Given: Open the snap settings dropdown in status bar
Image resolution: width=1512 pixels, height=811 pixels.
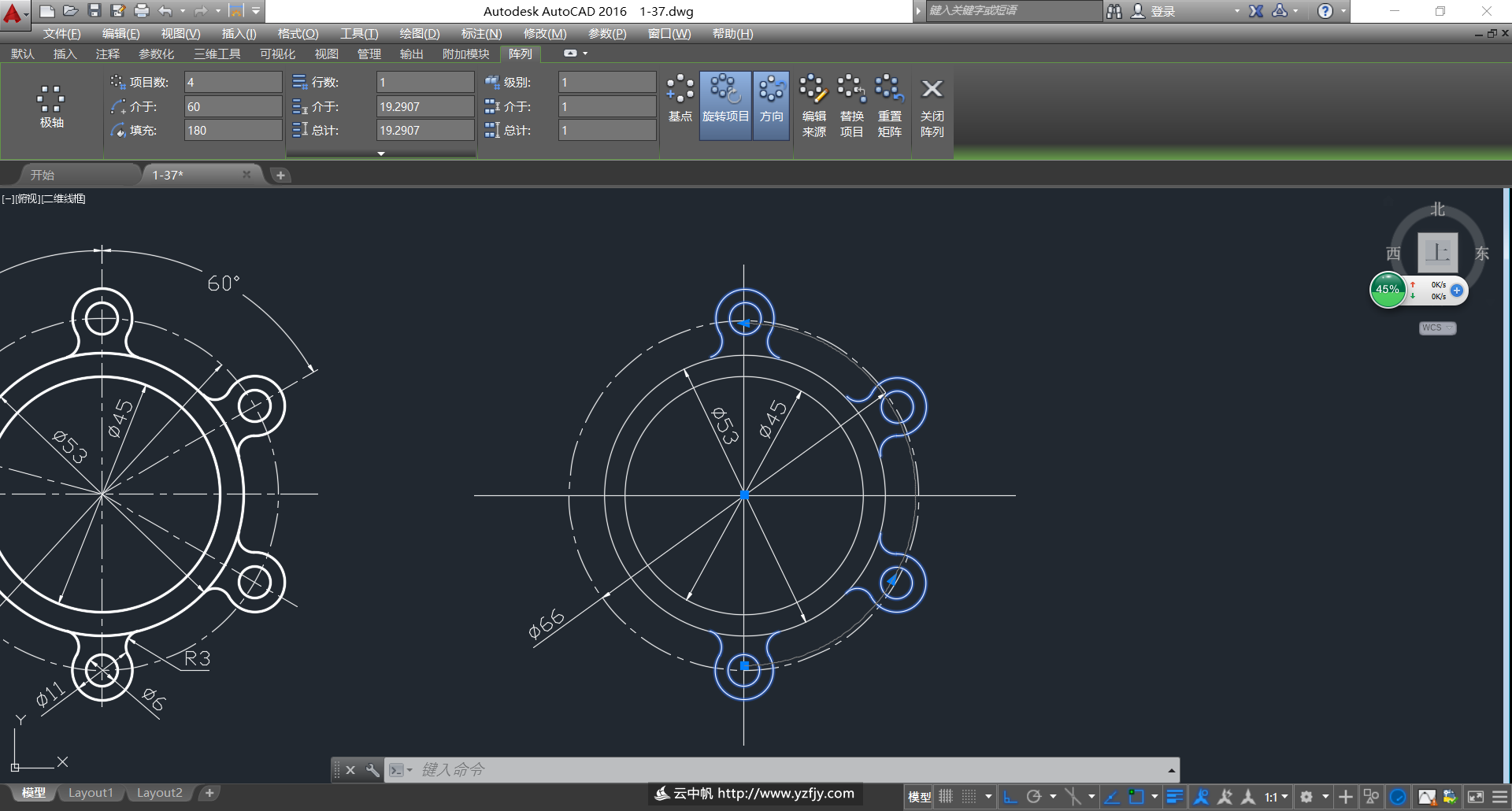Looking at the screenshot, I should [x=988, y=797].
